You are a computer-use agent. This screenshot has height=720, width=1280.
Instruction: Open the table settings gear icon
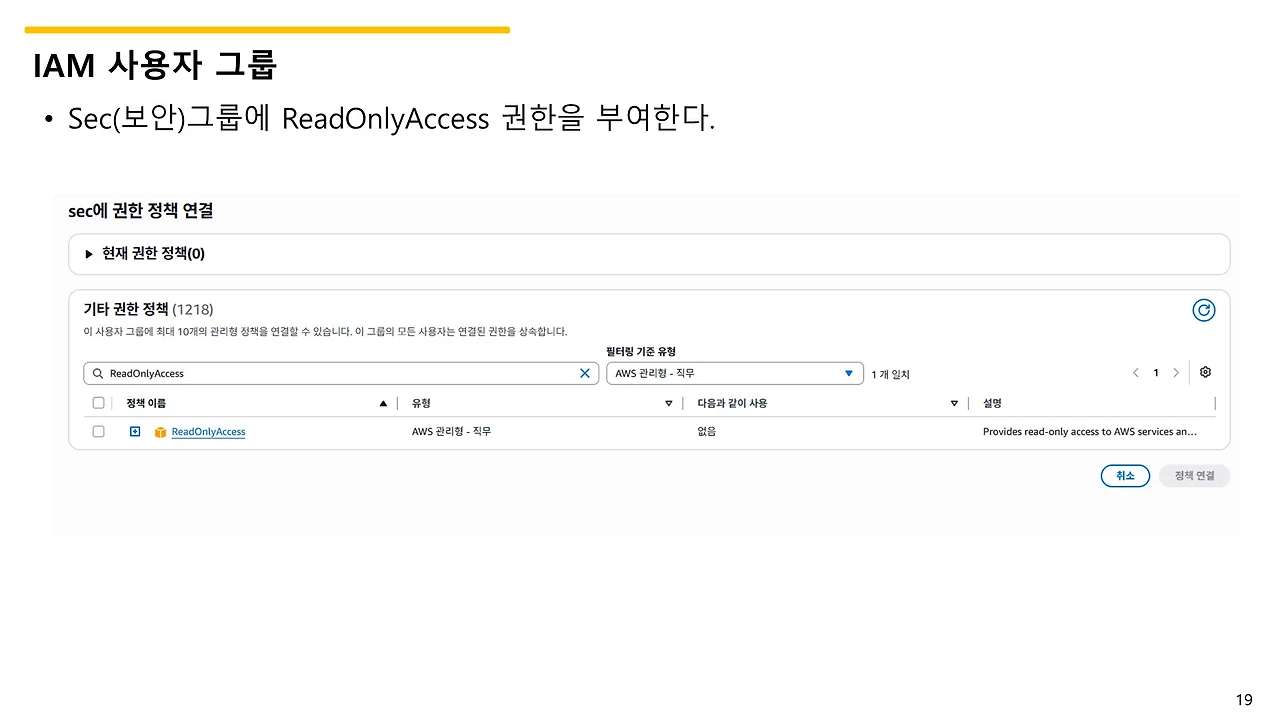point(1205,372)
